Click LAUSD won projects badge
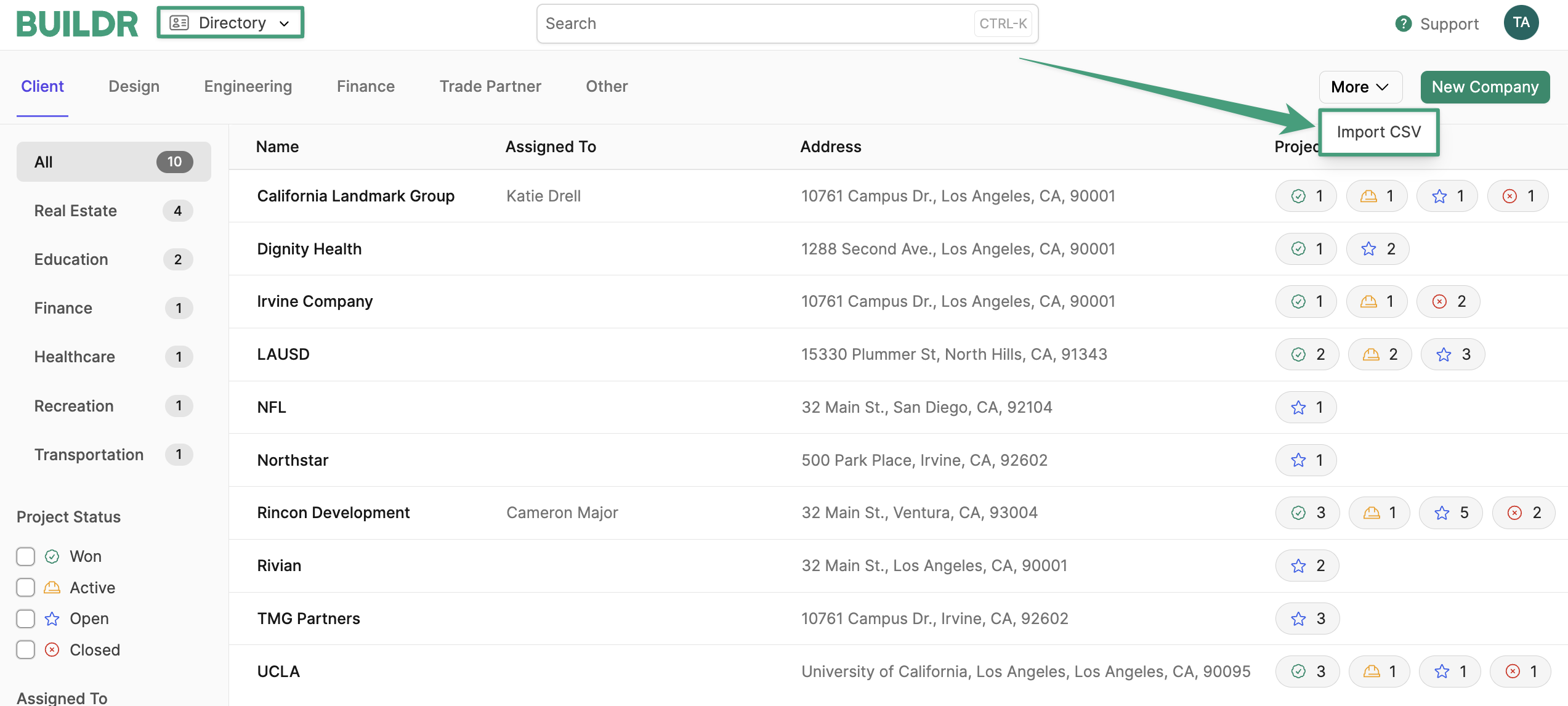This screenshot has width=1568, height=706. pyautogui.click(x=1307, y=354)
